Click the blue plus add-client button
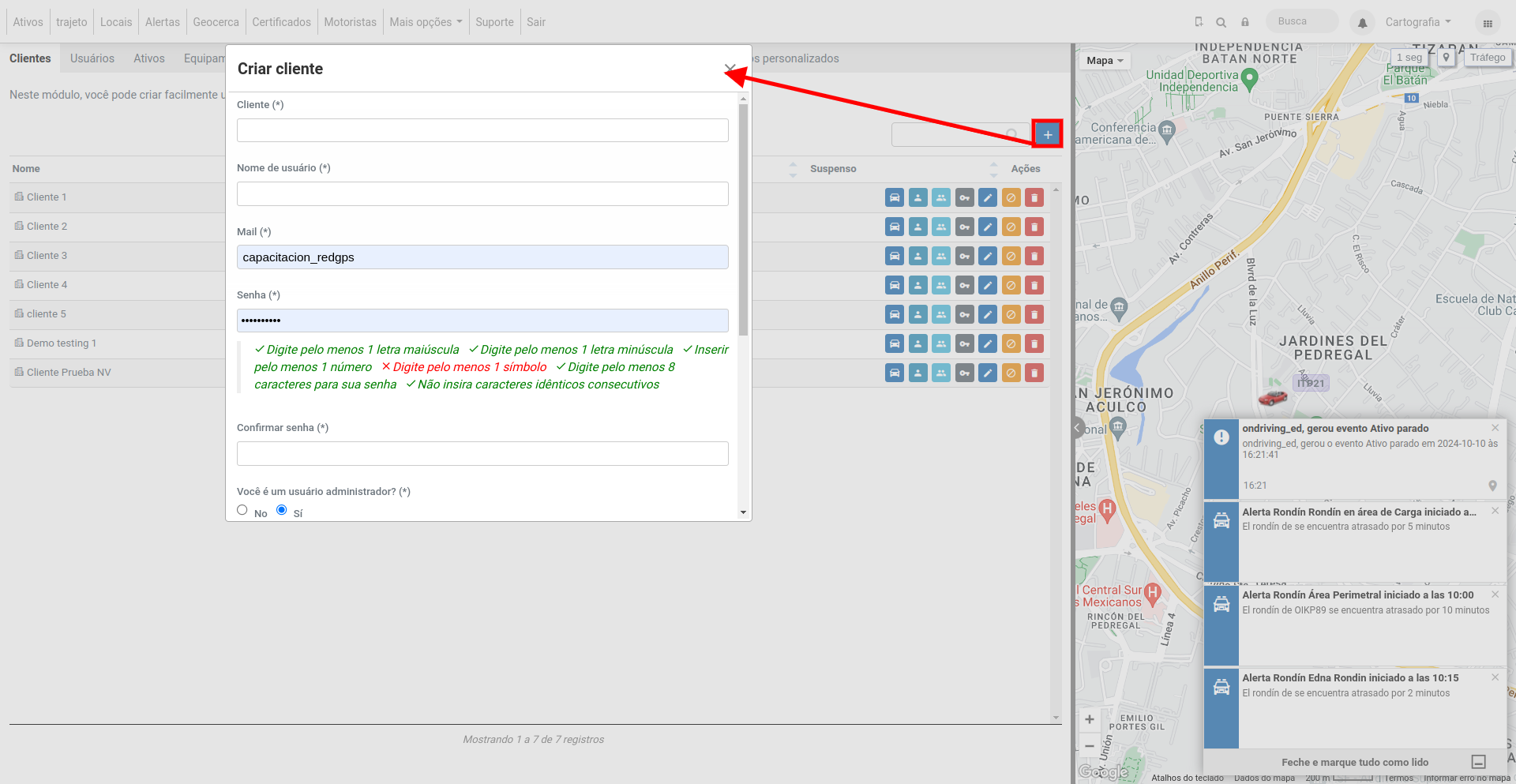Screen dimensions: 1516x784 (1048, 134)
